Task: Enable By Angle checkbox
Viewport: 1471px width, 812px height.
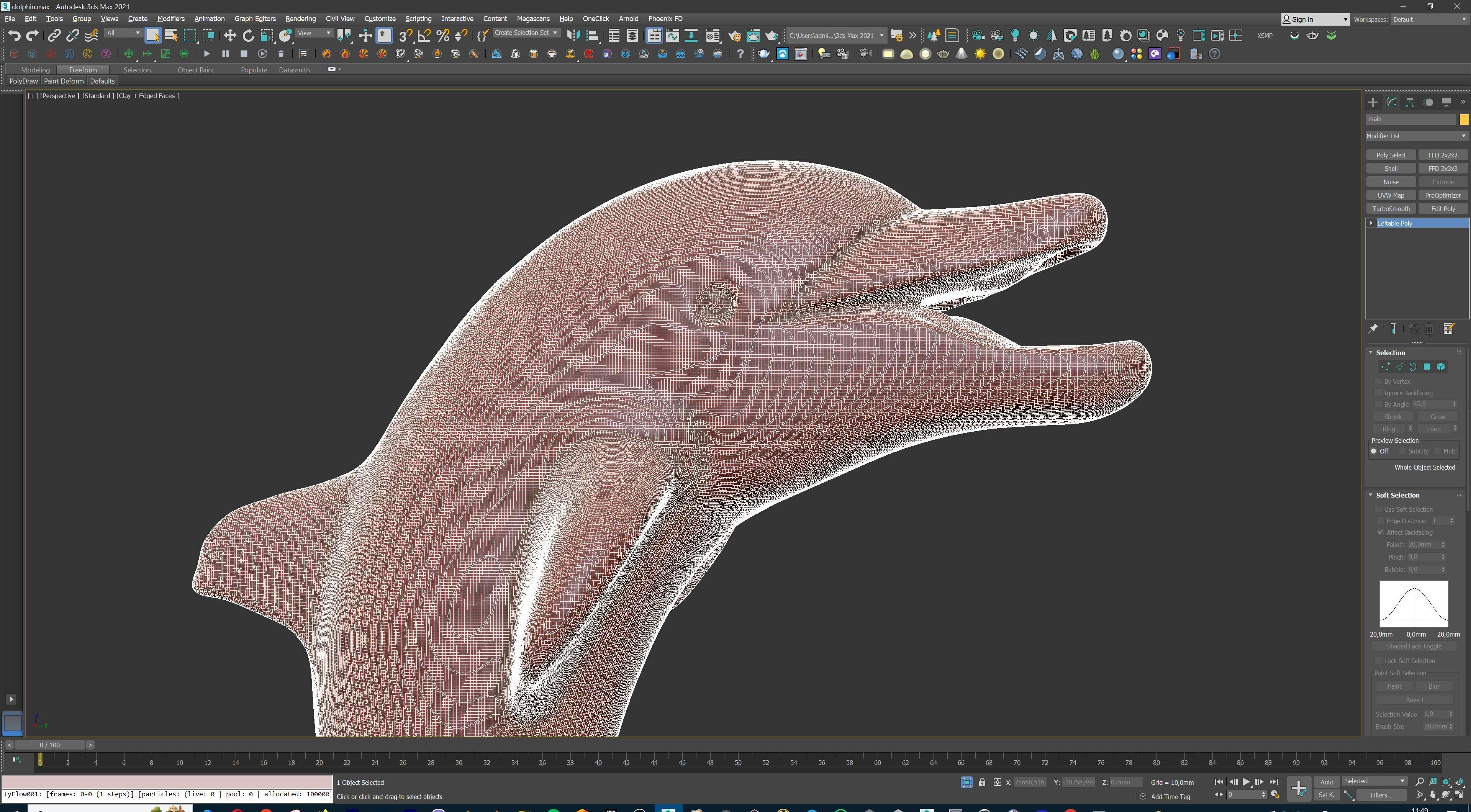Action: 1378,404
